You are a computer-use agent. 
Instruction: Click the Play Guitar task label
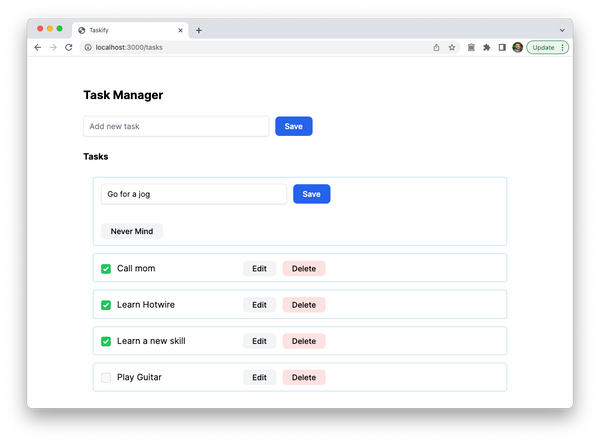click(139, 377)
